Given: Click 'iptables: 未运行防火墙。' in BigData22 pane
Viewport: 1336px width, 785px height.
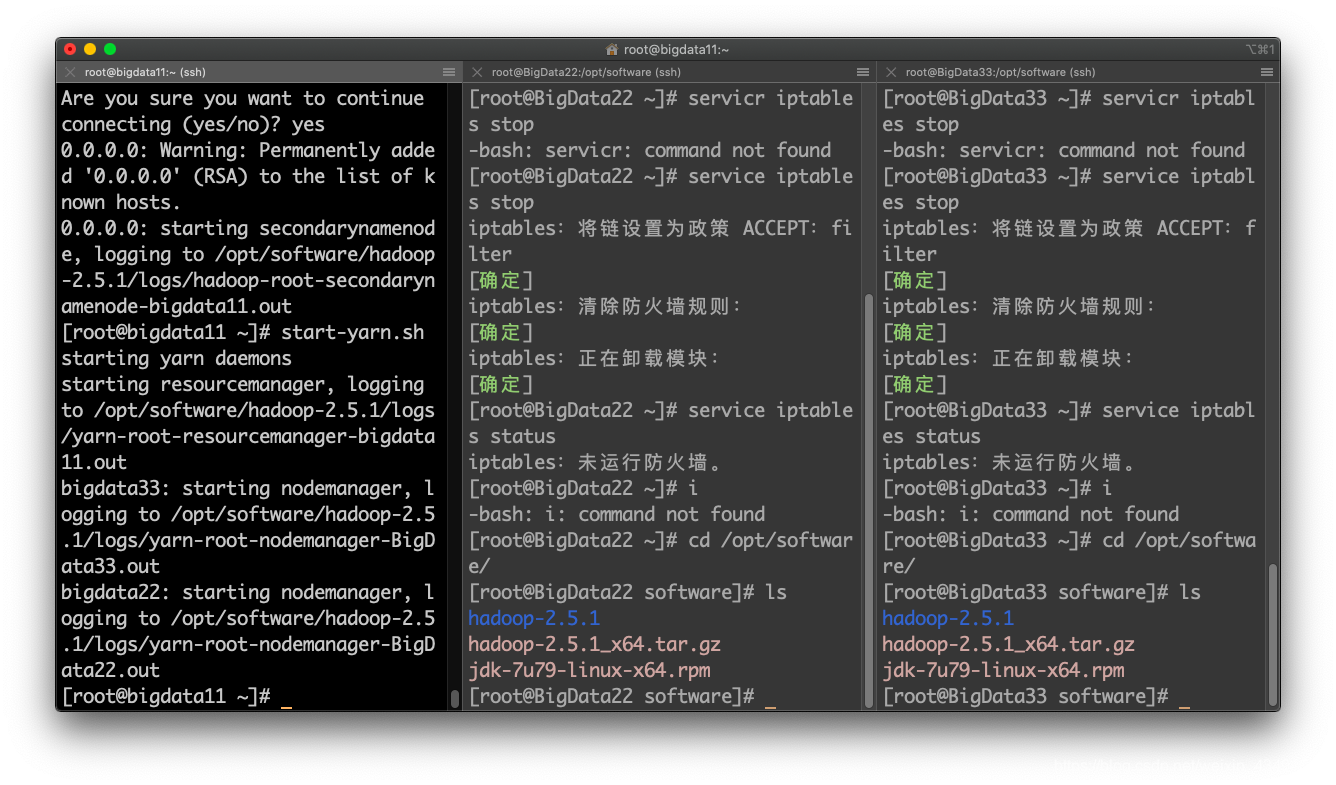Looking at the screenshot, I should pos(596,462).
